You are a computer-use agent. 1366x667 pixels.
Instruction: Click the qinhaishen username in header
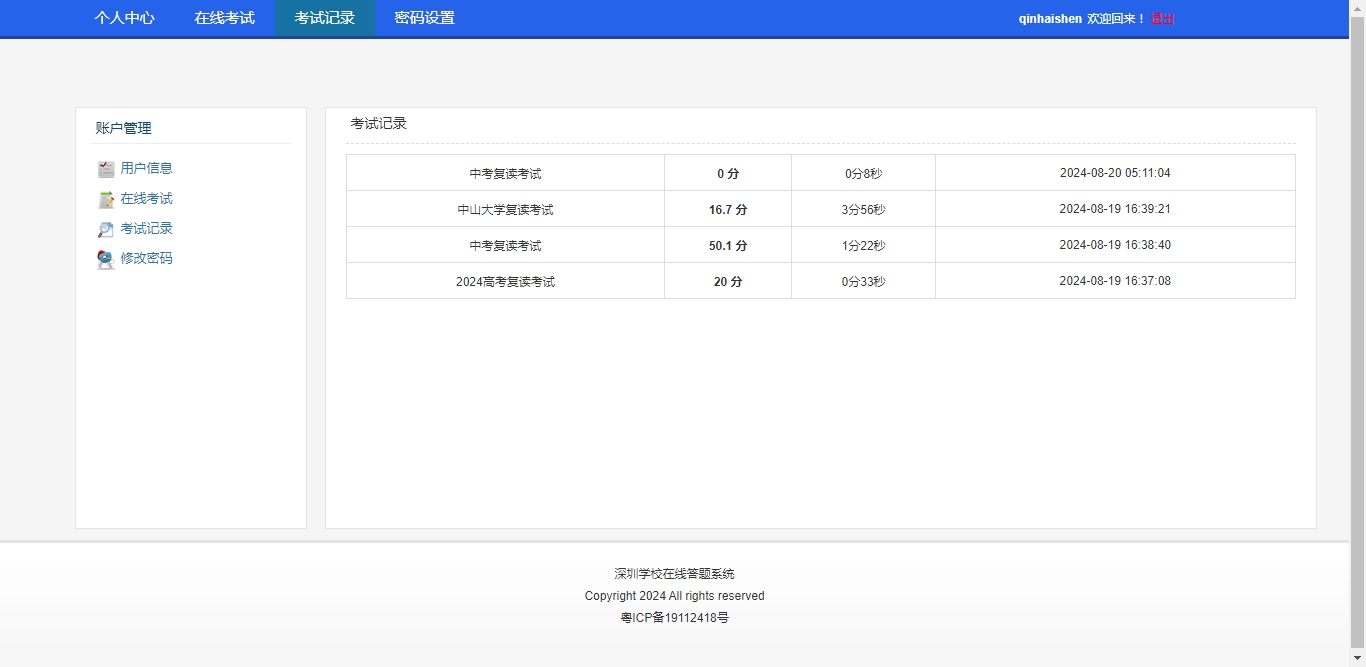[x=1050, y=19]
